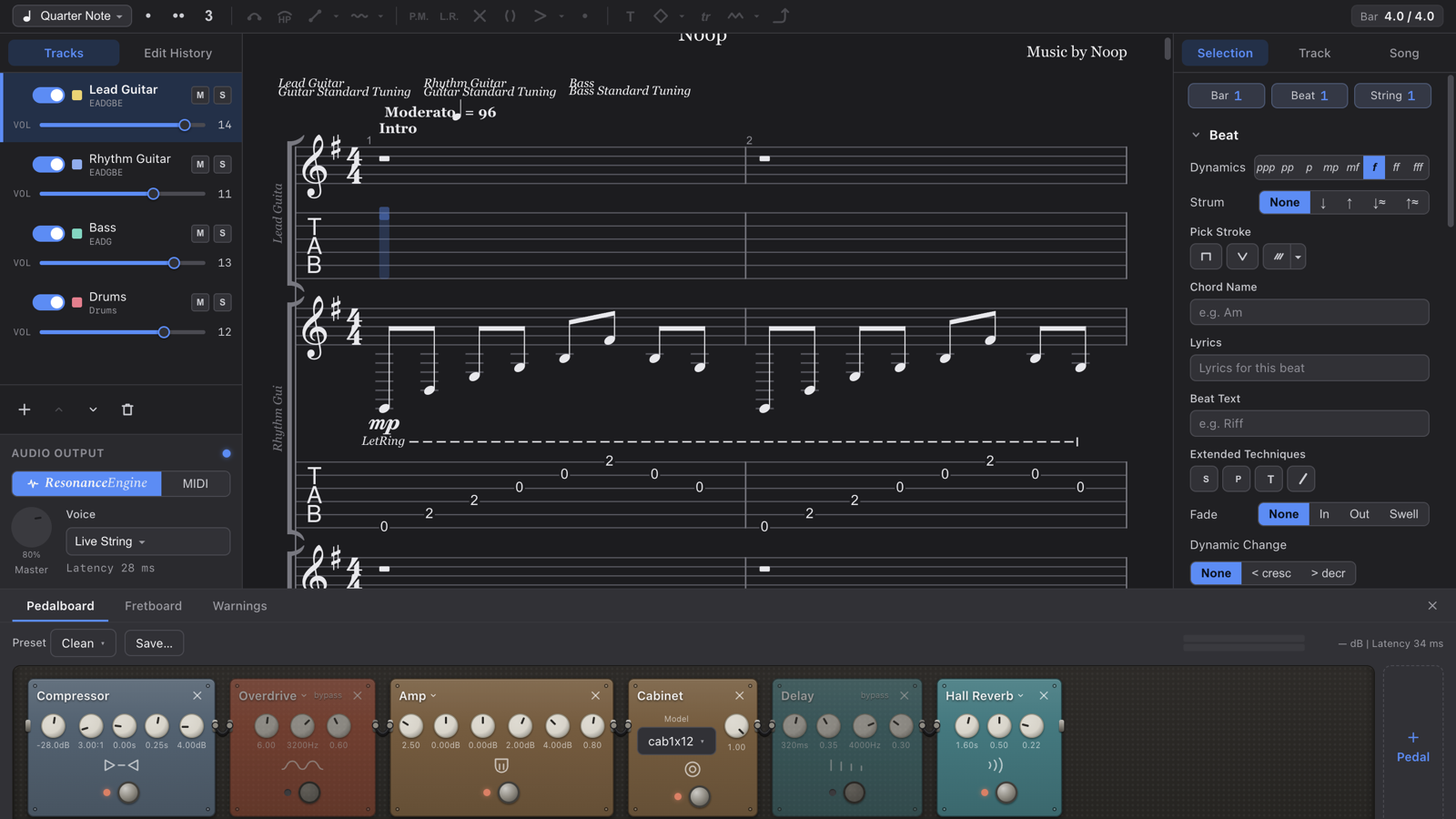Apply hammer-on/pull-off (HP) in toolbar
The height and width of the screenshot is (819, 1456).
284,16
